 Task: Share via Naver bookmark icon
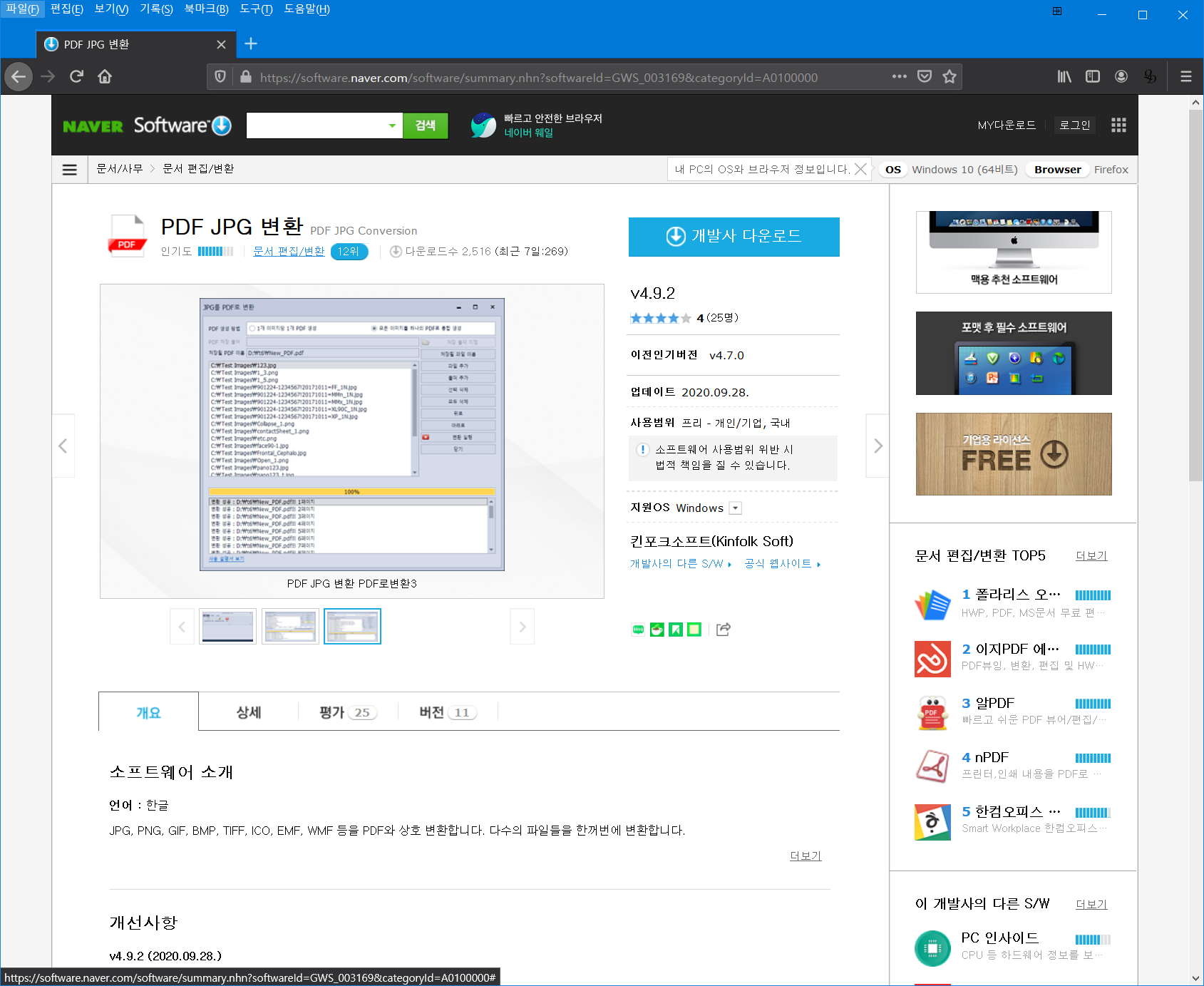[676, 630]
